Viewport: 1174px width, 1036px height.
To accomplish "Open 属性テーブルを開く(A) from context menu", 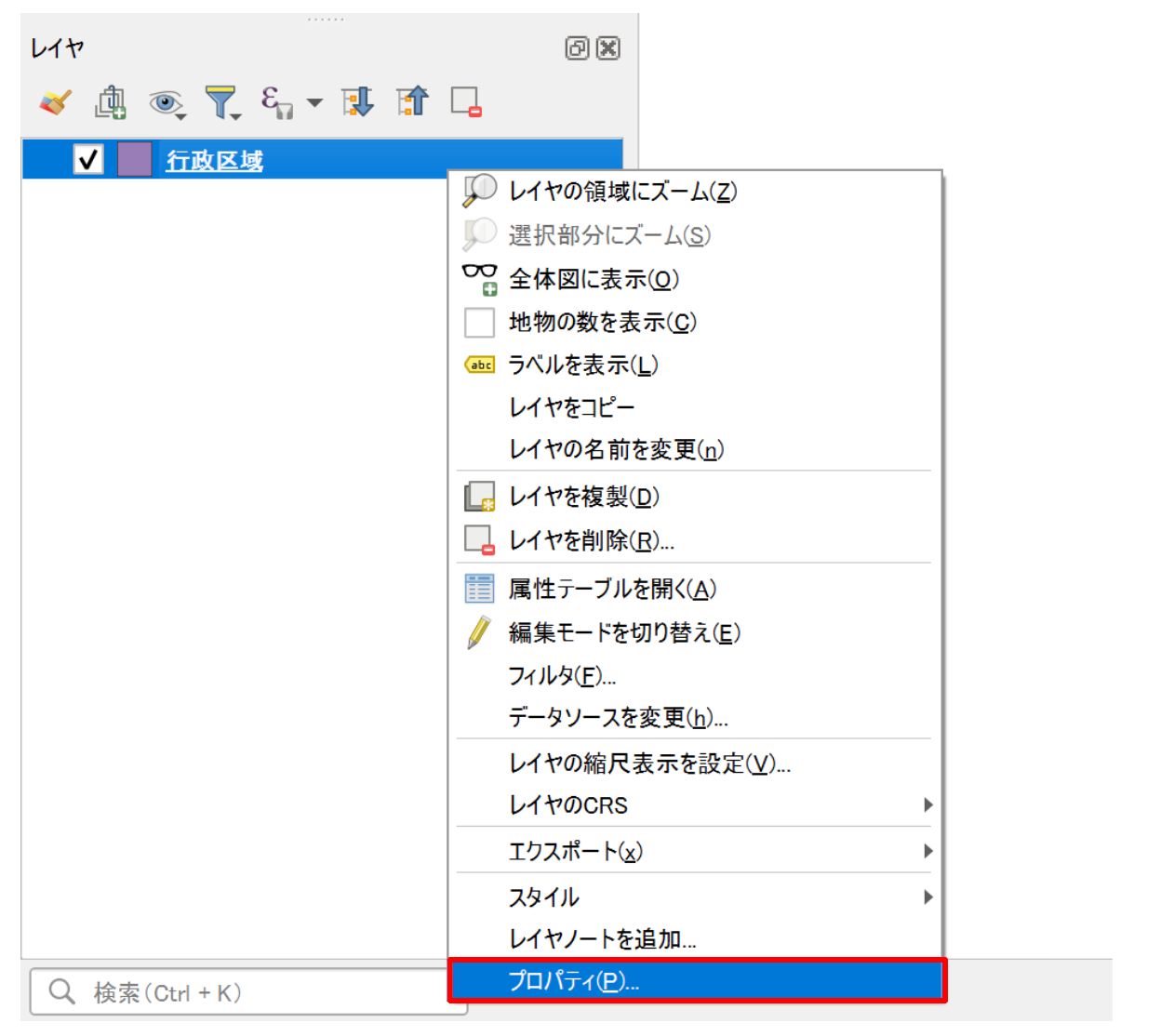I will point(694,589).
